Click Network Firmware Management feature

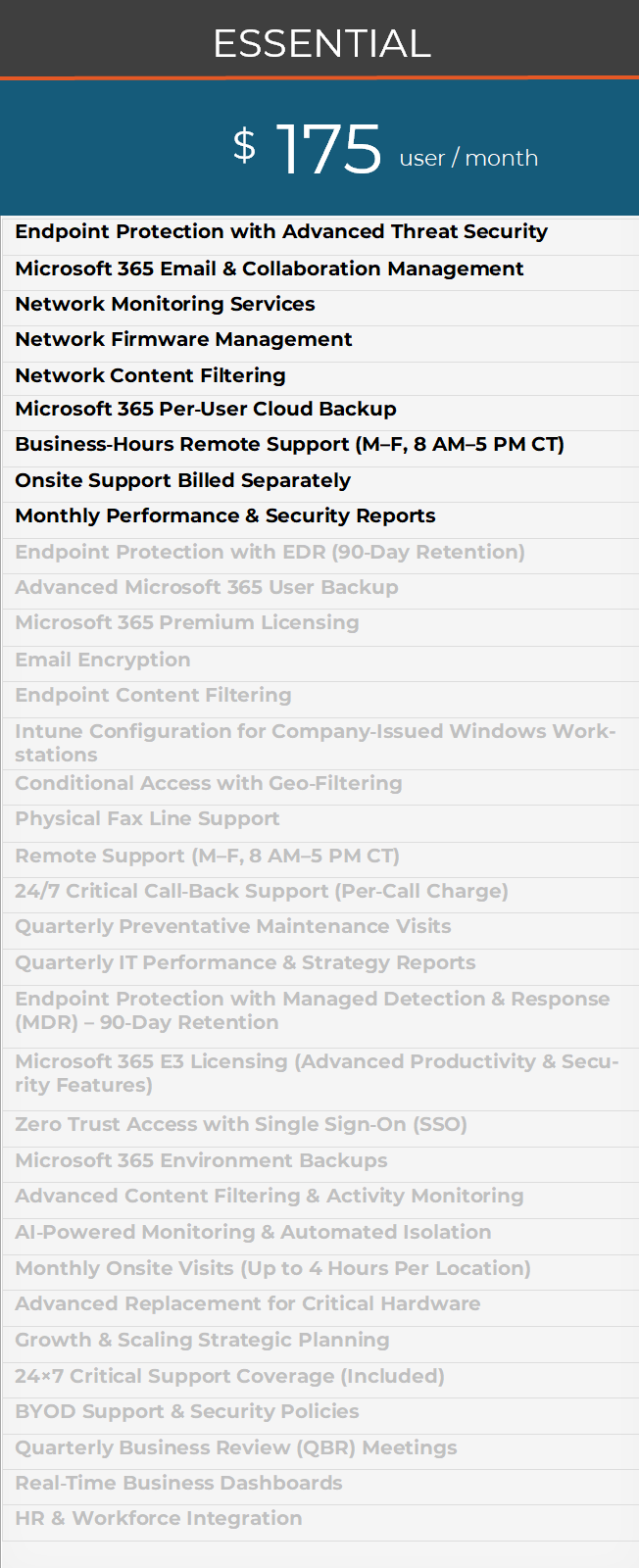coord(183,339)
